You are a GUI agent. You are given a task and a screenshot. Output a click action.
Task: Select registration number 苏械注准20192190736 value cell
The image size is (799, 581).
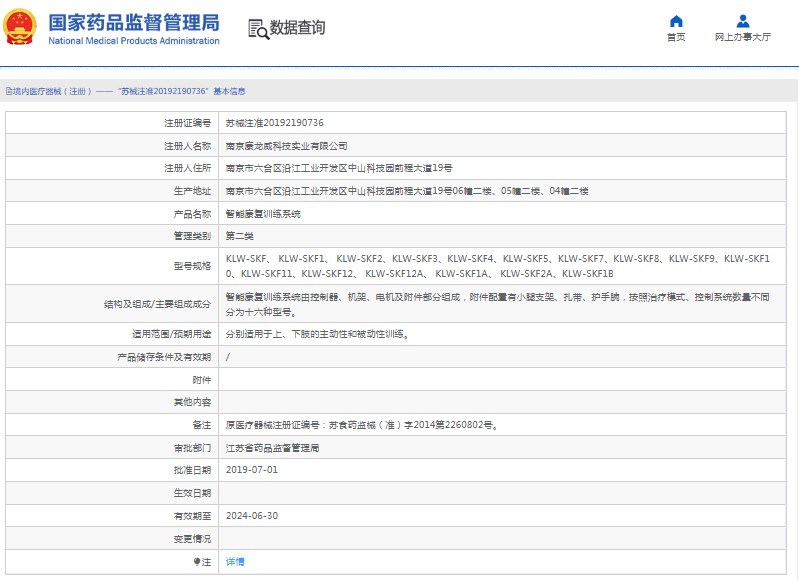tap(502, 123)
